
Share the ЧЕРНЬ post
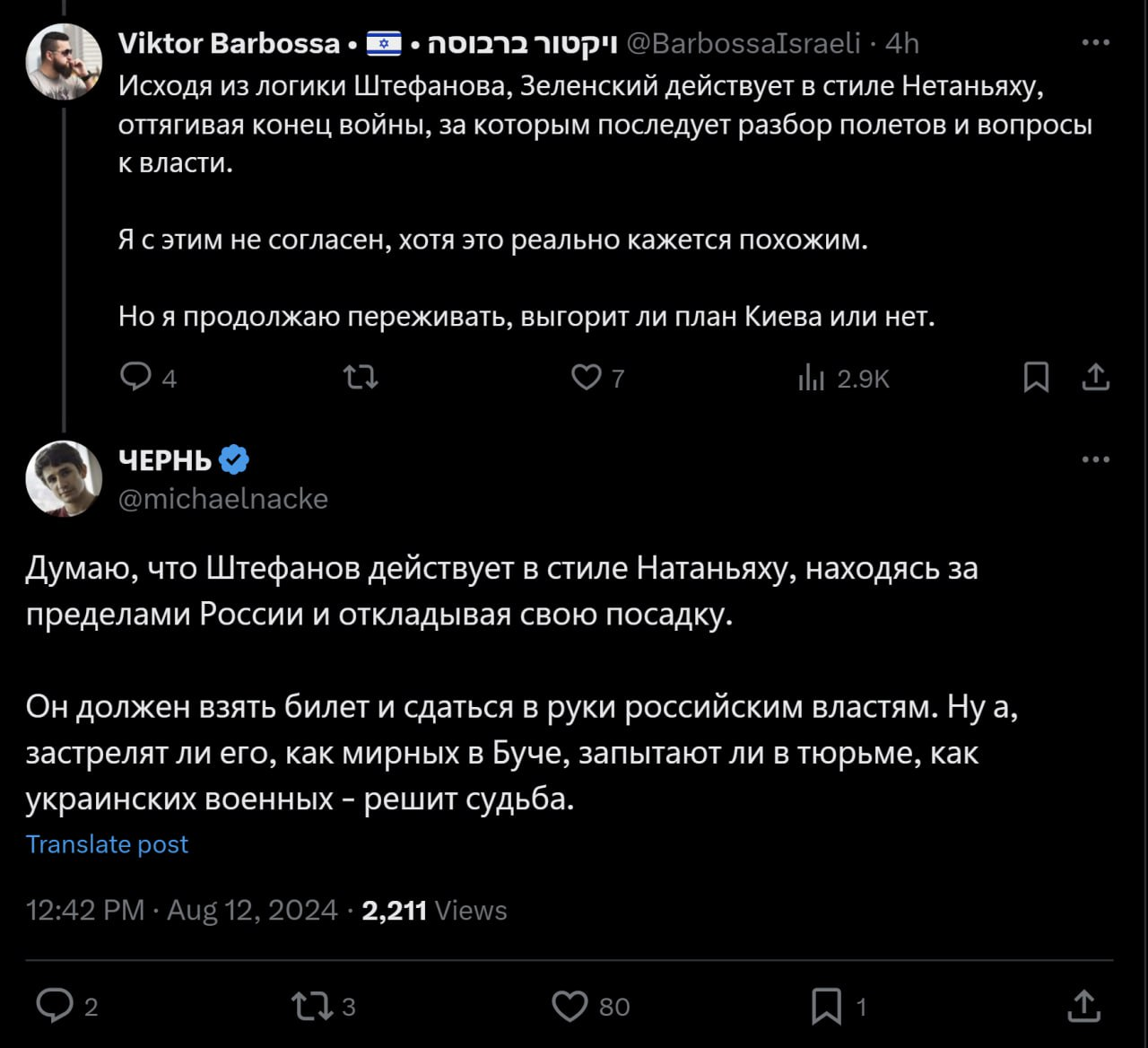click(x=1083, y=1006)
